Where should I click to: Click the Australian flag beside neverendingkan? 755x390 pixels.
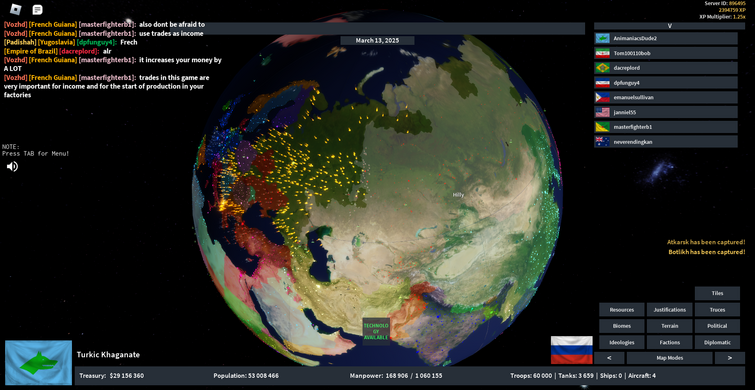click(602, 142)
